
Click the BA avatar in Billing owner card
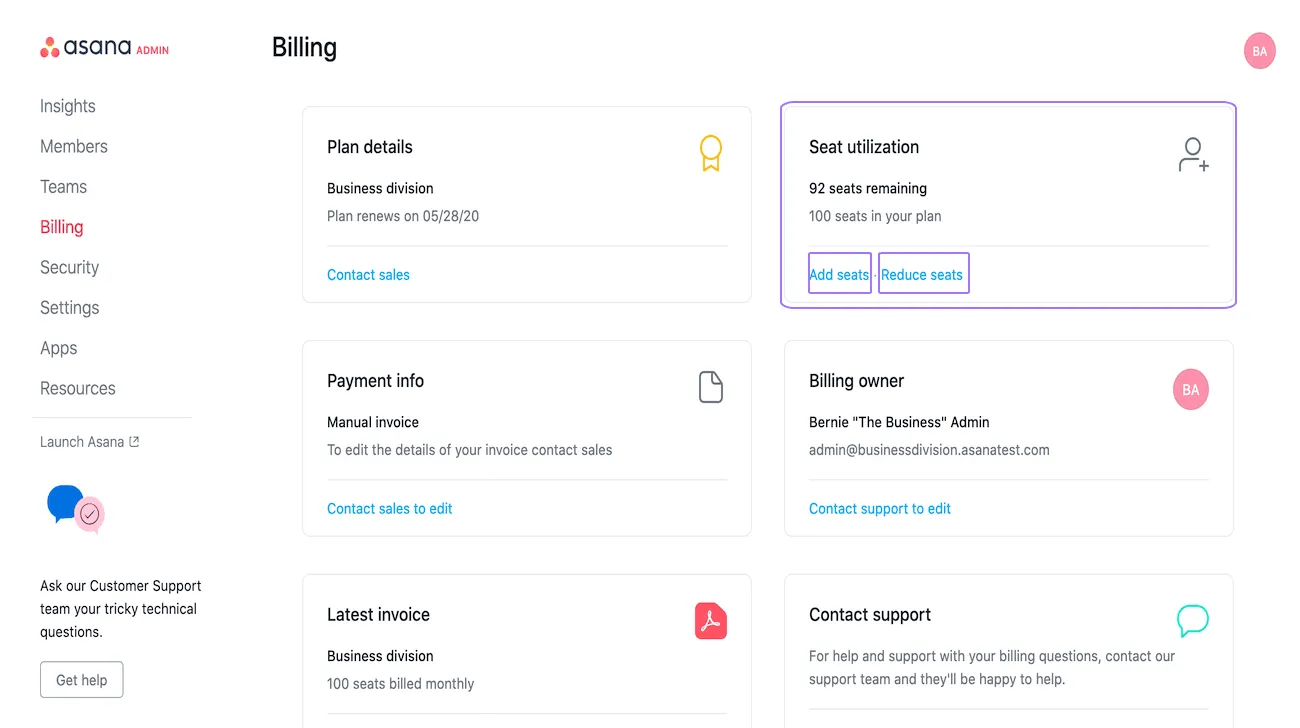(1190, 390)
